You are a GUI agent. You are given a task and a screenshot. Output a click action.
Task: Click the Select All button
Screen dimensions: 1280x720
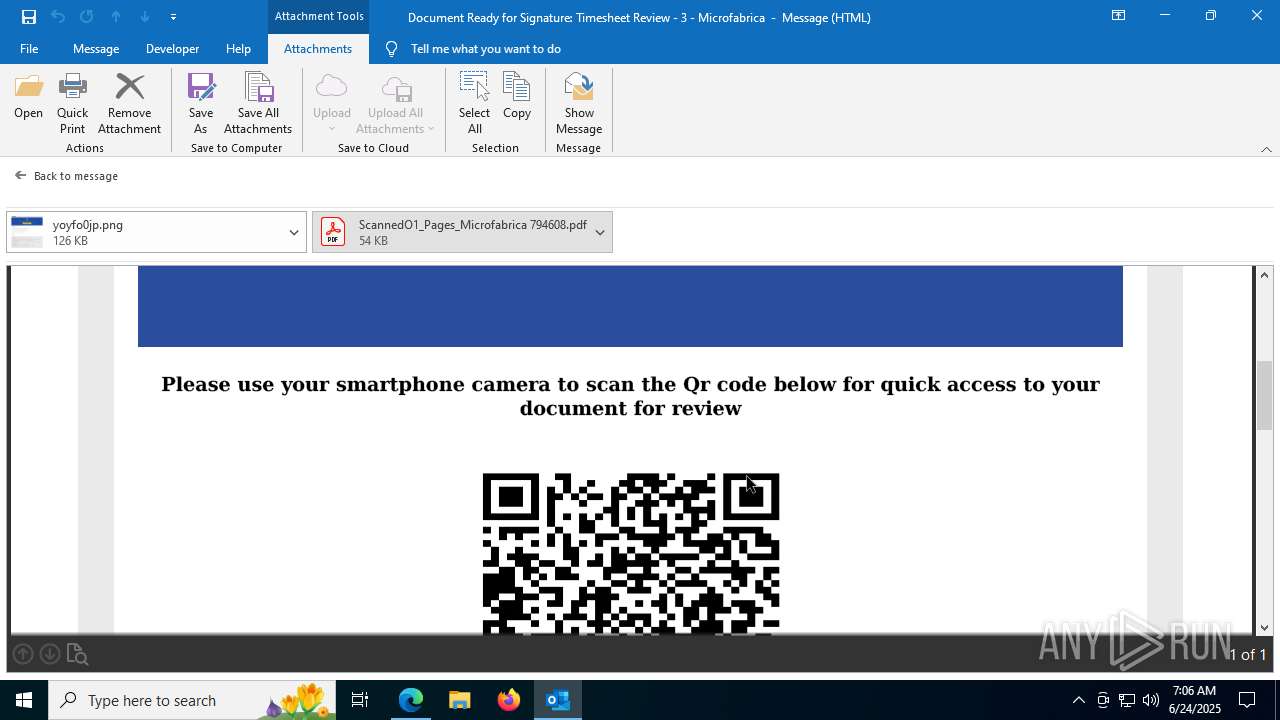[x=474, y=104]
